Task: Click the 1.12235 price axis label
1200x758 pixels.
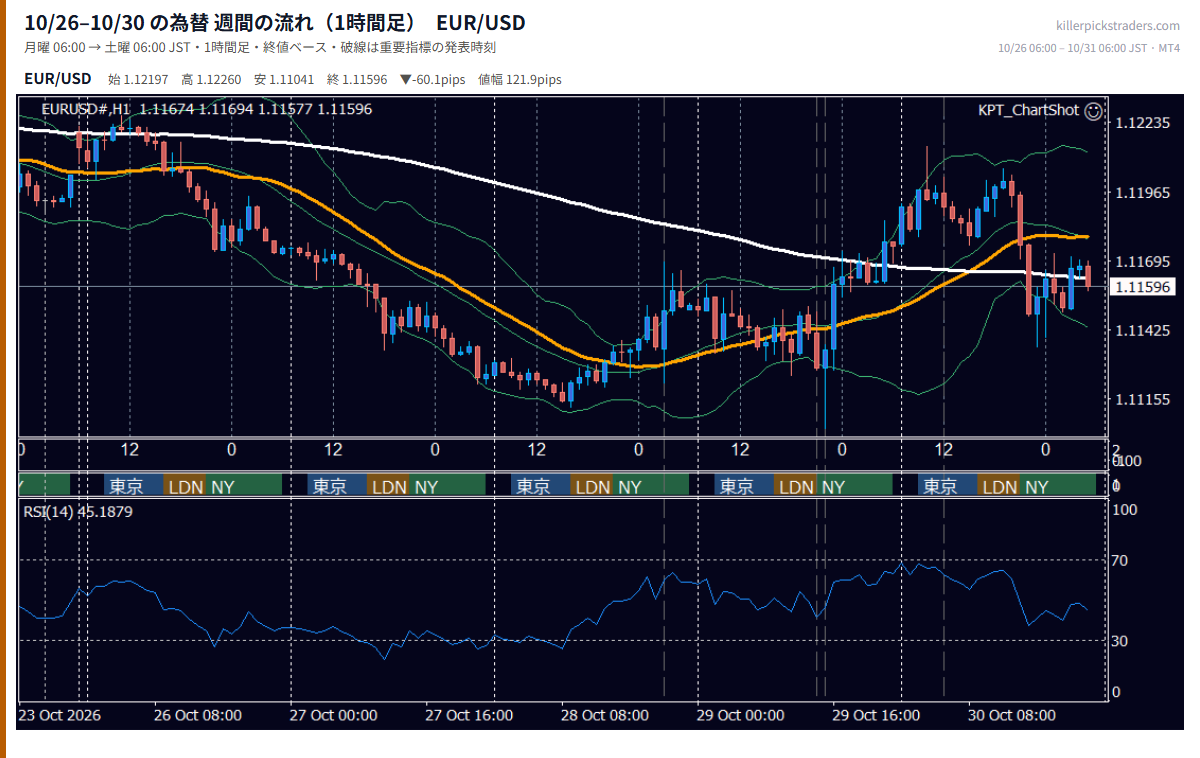Action: coord(1142,123)
